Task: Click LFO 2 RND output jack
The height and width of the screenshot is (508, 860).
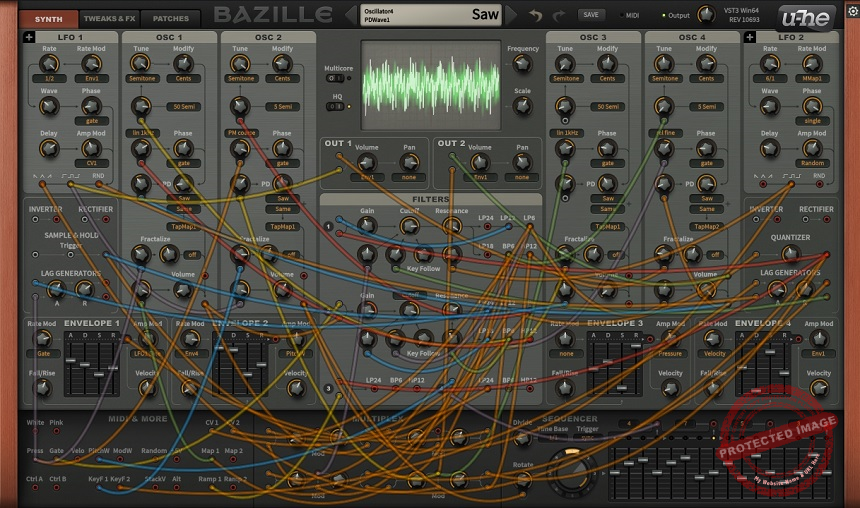Action: click(x=819, y=184)
